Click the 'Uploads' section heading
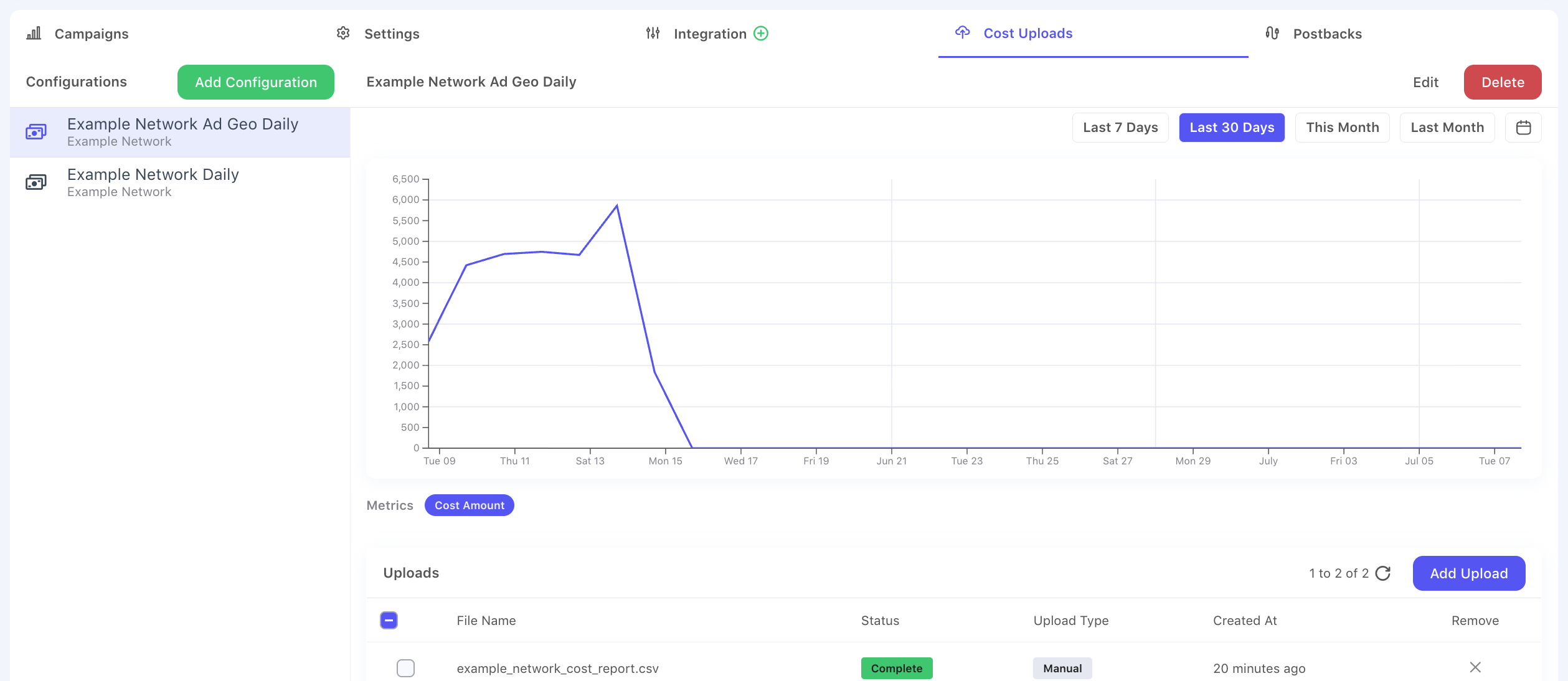 [411, 573]
